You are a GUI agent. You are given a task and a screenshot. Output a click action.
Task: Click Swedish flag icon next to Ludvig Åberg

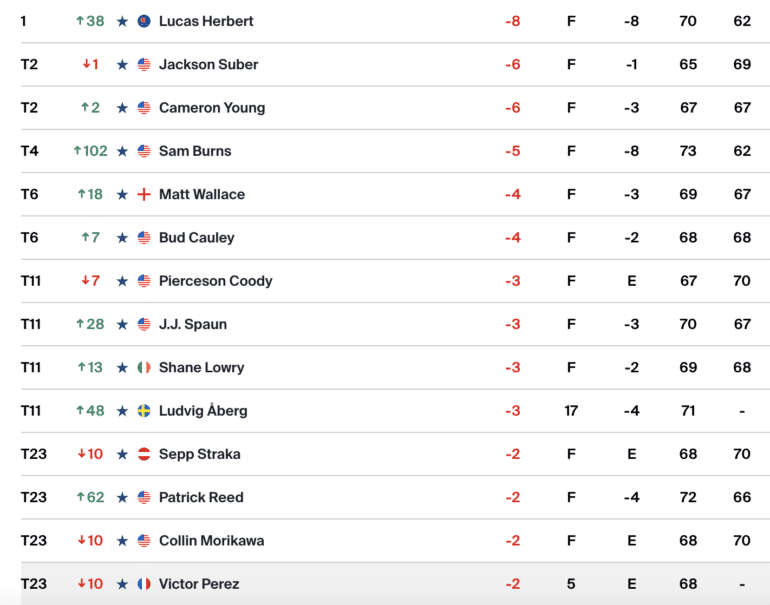[144, 411]
